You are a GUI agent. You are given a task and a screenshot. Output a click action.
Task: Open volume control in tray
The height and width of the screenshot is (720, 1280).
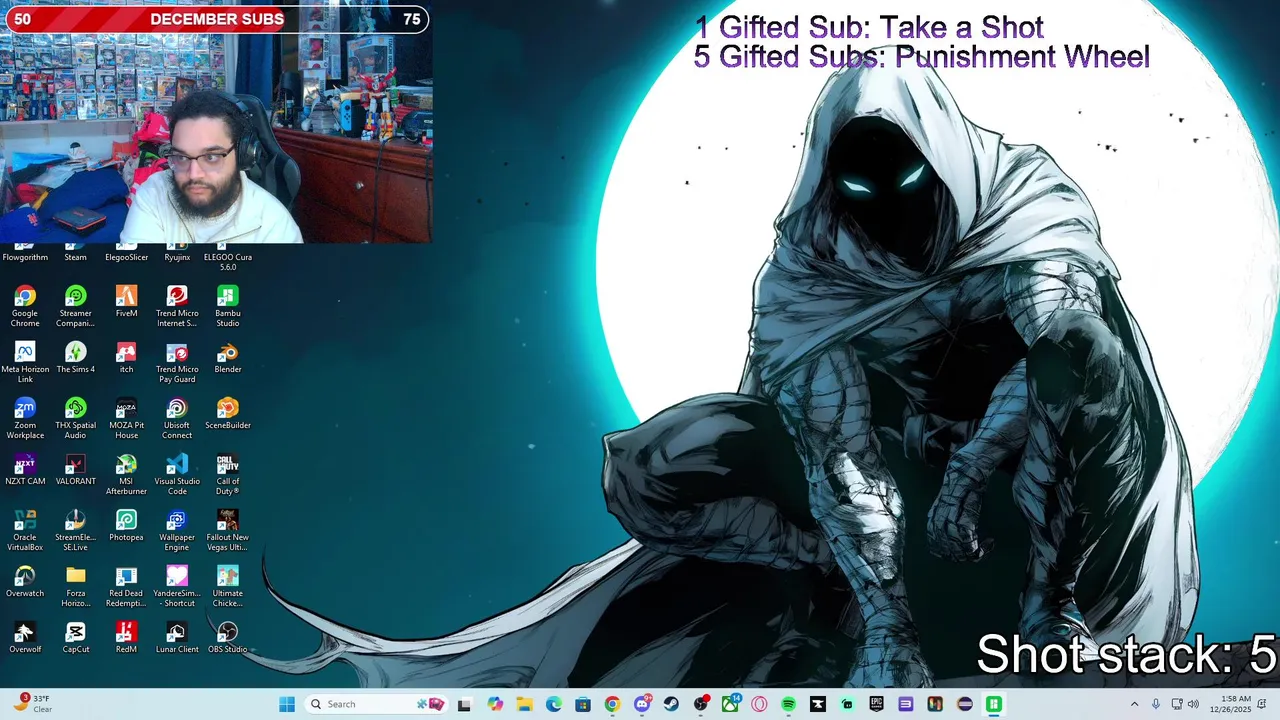click(x=1193, y=704)
